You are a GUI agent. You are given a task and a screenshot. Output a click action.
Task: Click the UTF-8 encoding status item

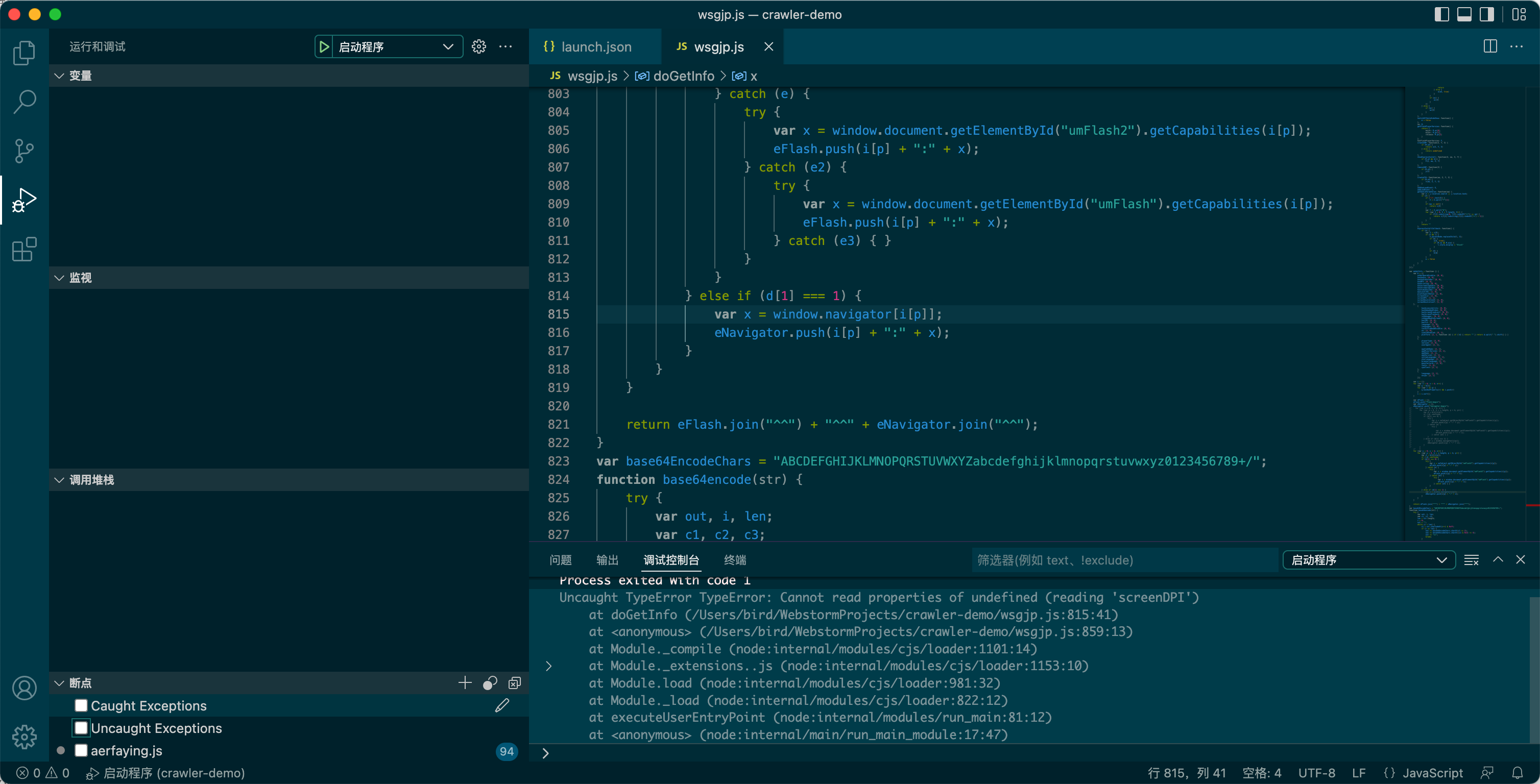coord(1316,773)
